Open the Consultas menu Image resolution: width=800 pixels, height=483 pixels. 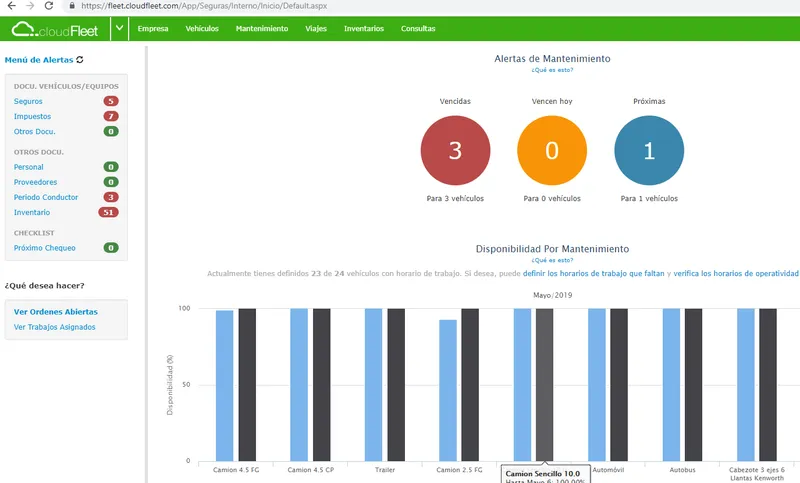coord(418,29)
